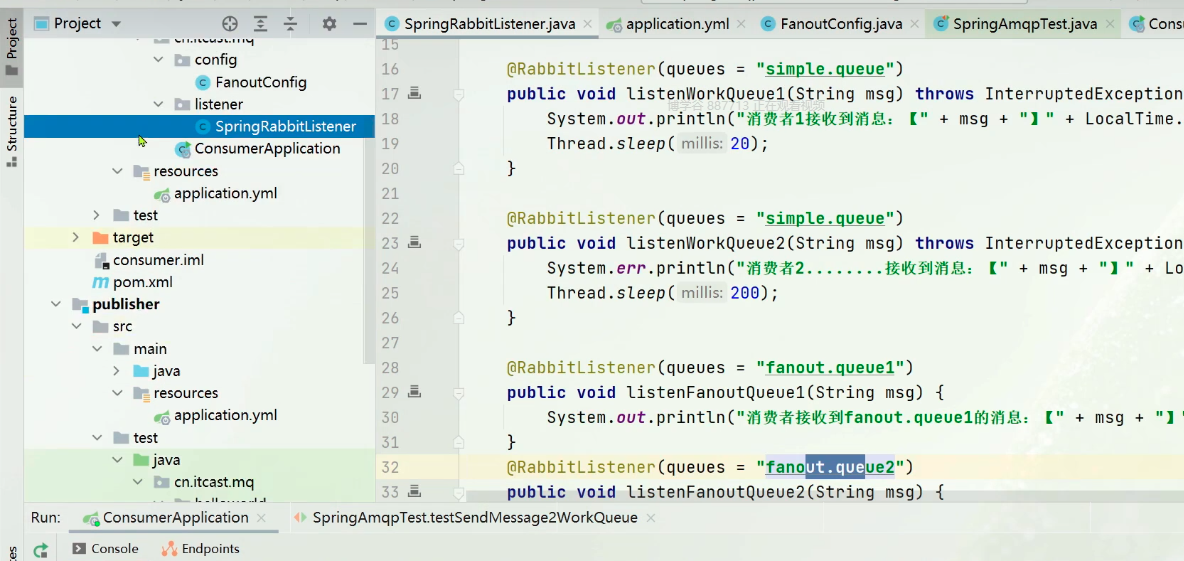This screenshot has width=1184, height=561.
Task: Collapse the config package folder
Action: 158,60
